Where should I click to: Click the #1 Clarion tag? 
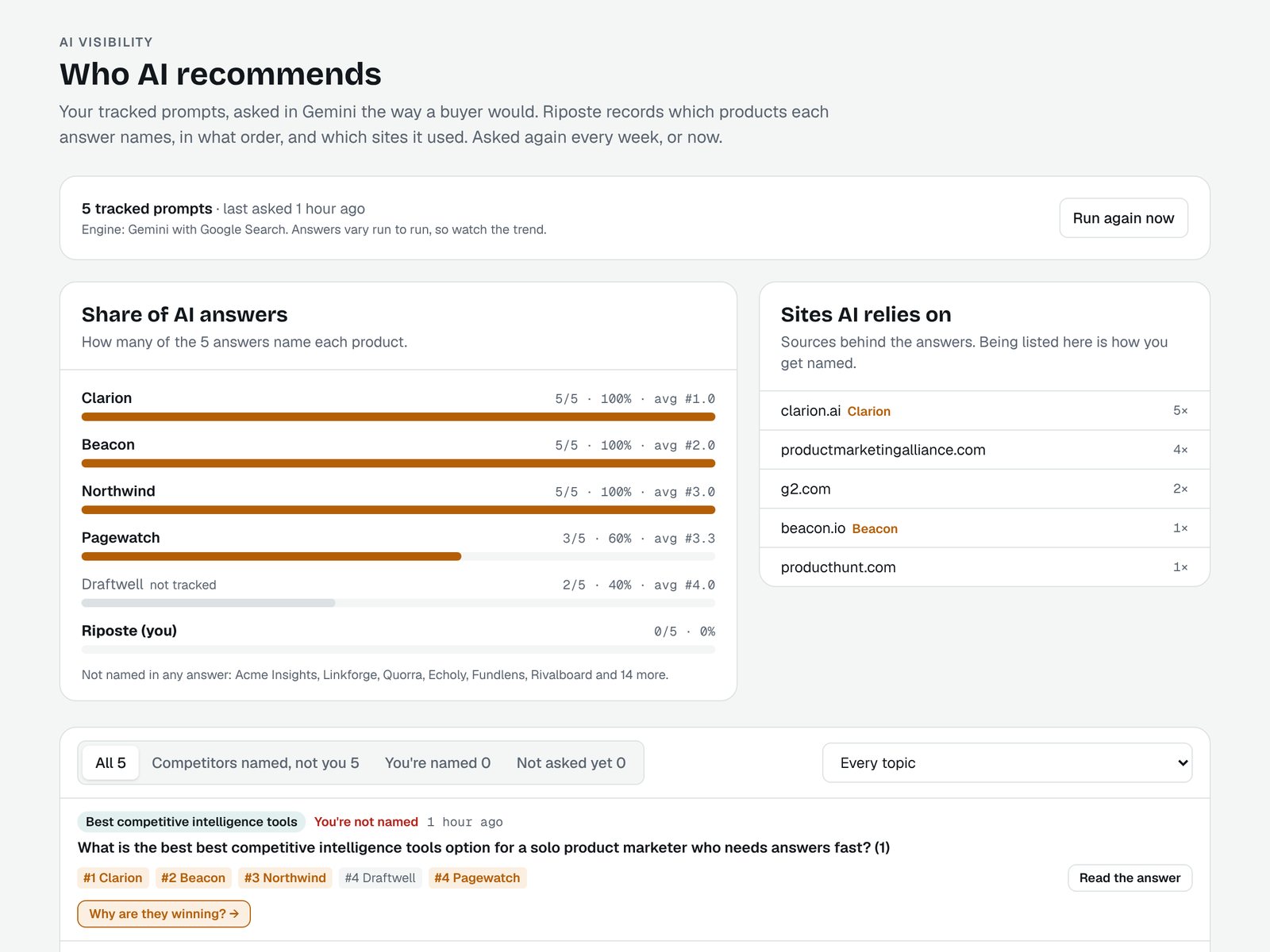point(113,877)
